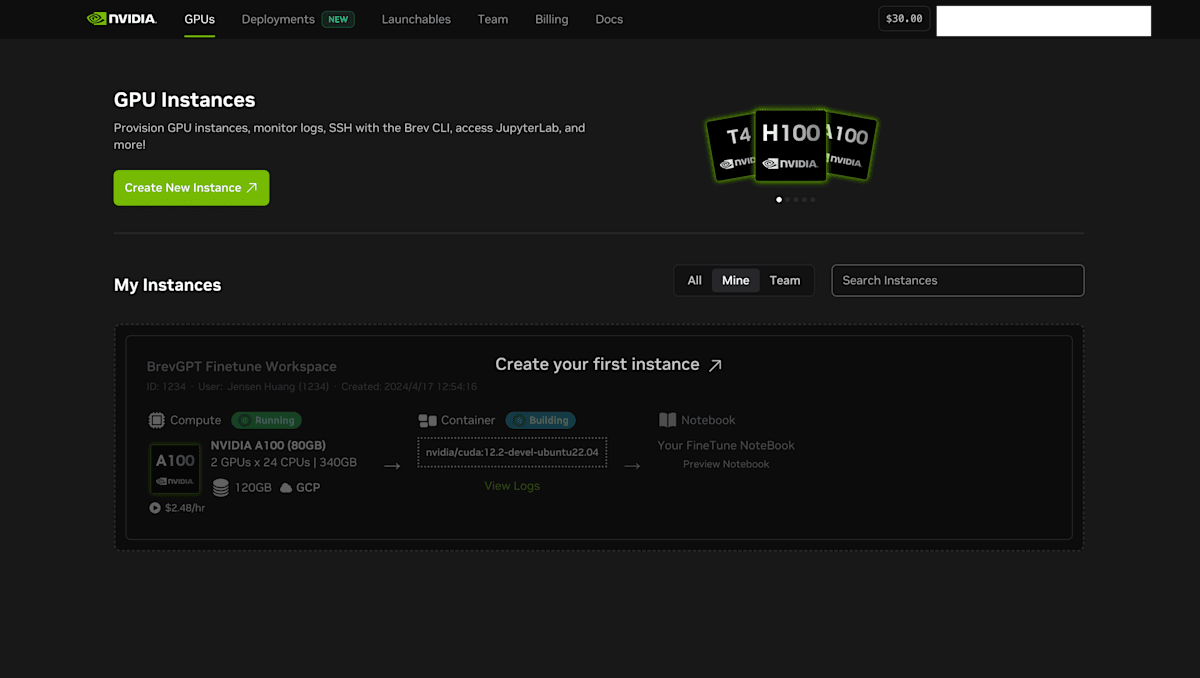Click the GPU Instances heading
This screenshot has height=678, width=1200.
(x=184, y=100)
